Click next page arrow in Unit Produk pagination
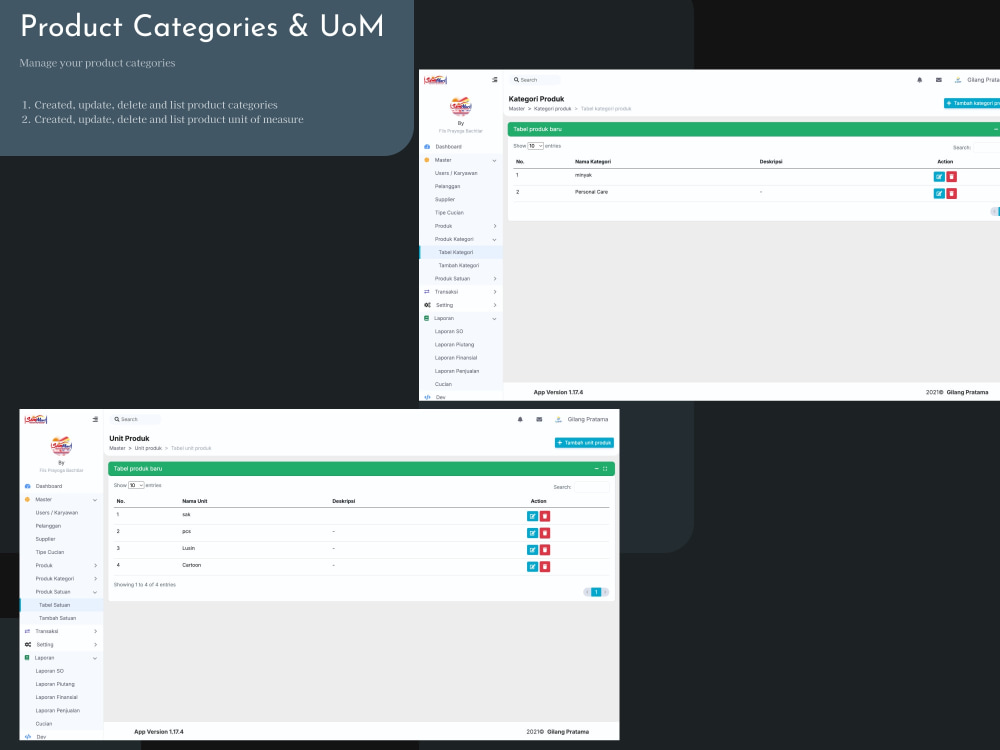The height and width of the screenshot is (750, 1000). point(605,592)
